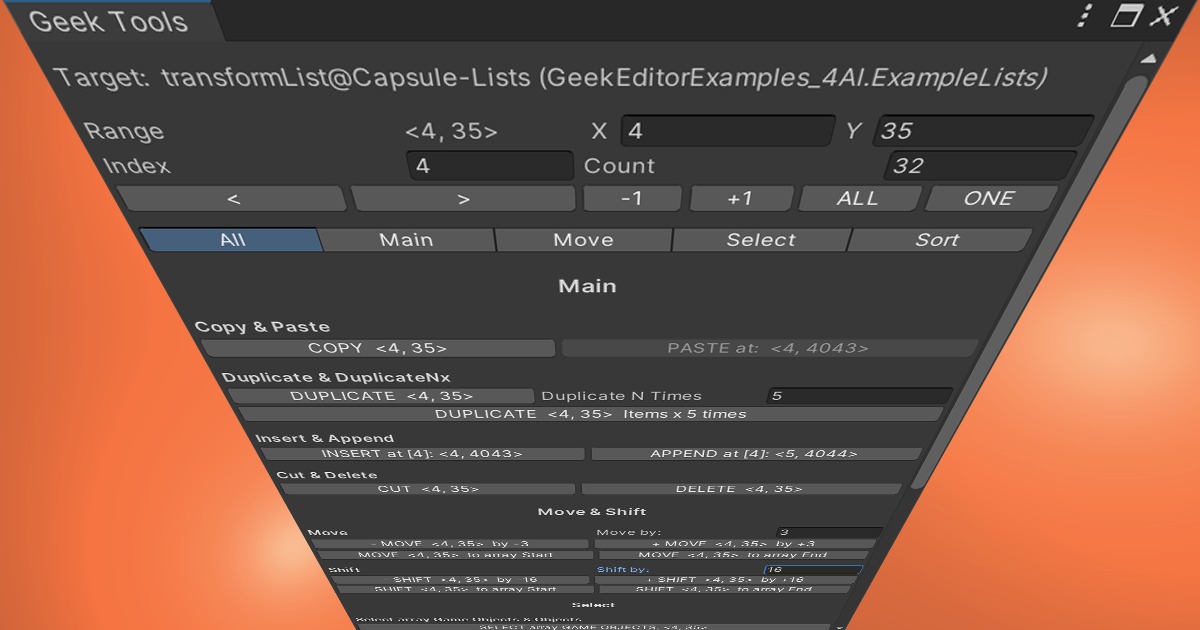Click SHIFT <4, 35> to array End
1200x630 pixels.
(724, 590)
